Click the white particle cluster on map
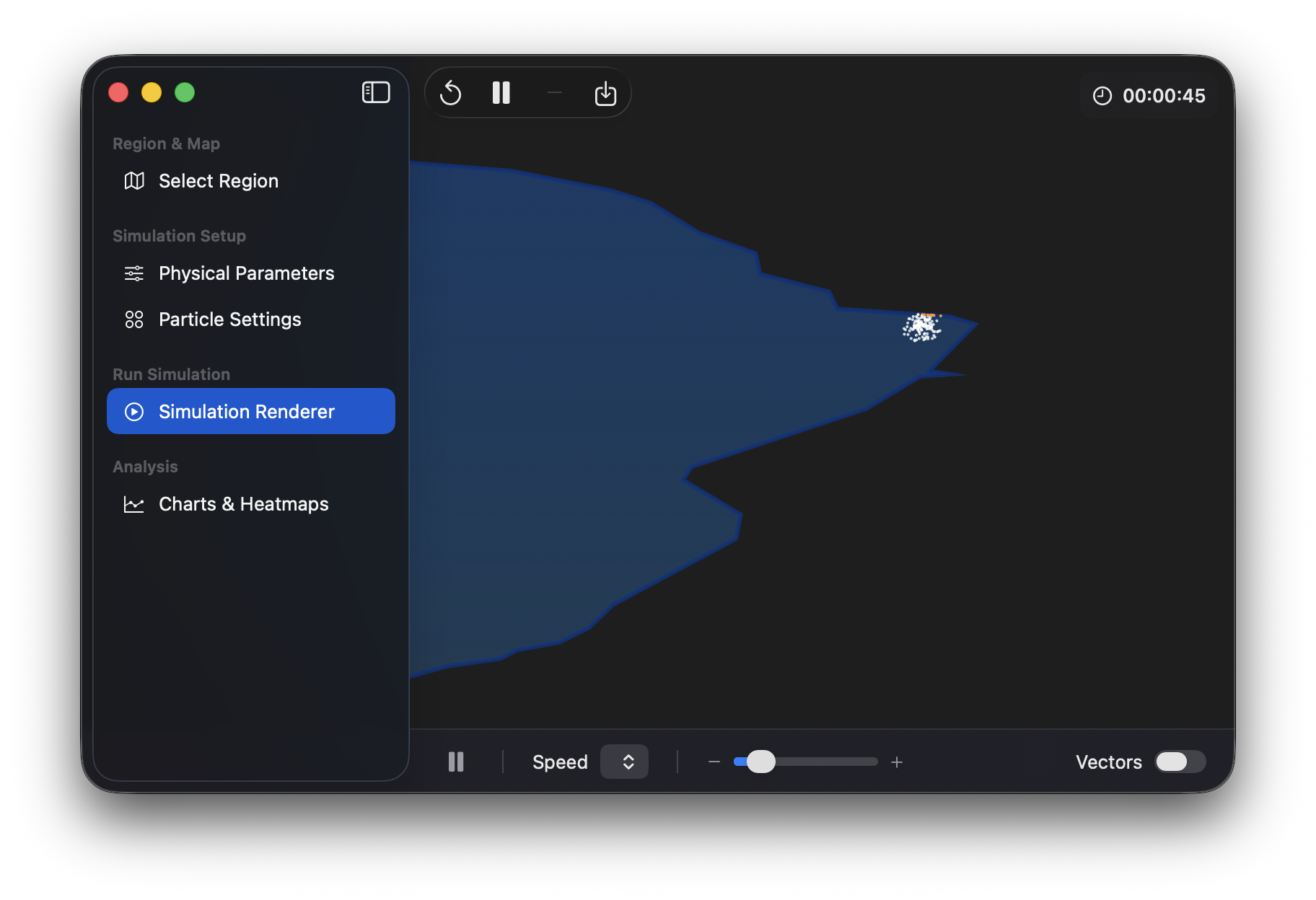This screenshot has width=1316, height=900. [921, 327]
